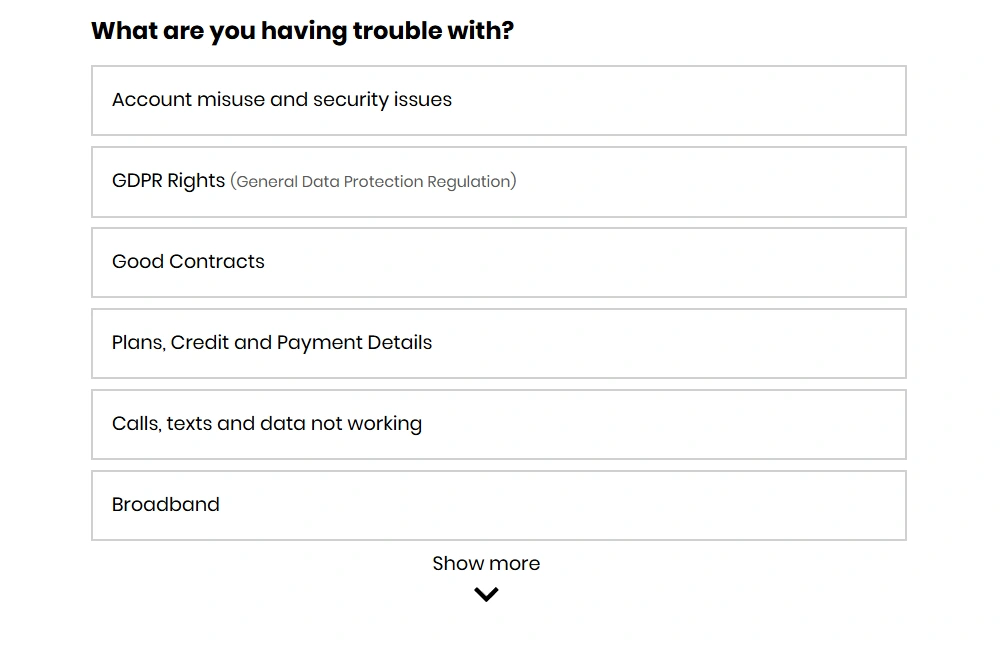The image size is (1008, 646).
Task: Click the 'Good Contracts' text label
Action: [188, 262]
